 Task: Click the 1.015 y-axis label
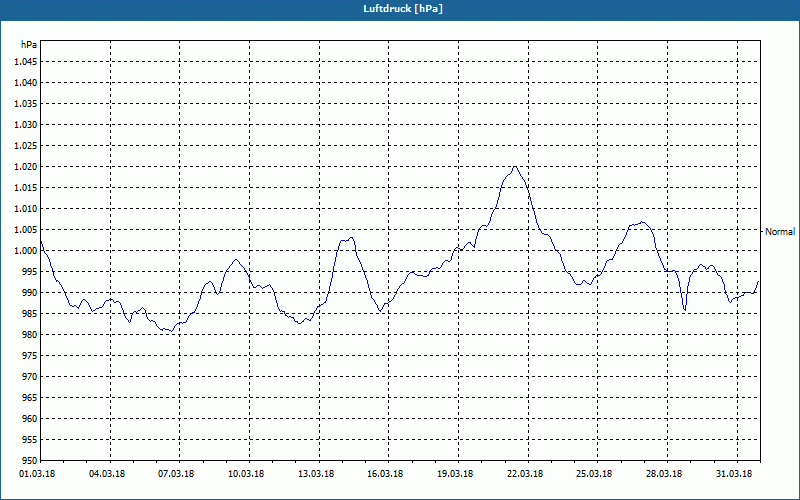click(26, 188)
